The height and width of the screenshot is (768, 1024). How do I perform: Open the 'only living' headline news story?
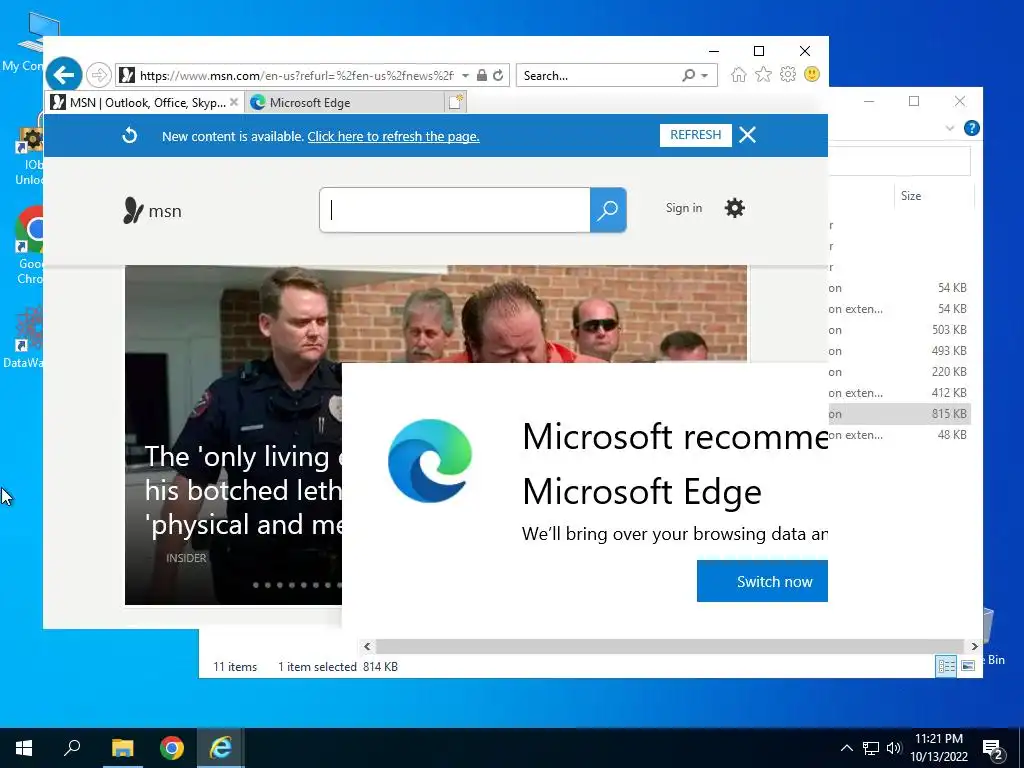coord(242,490)
